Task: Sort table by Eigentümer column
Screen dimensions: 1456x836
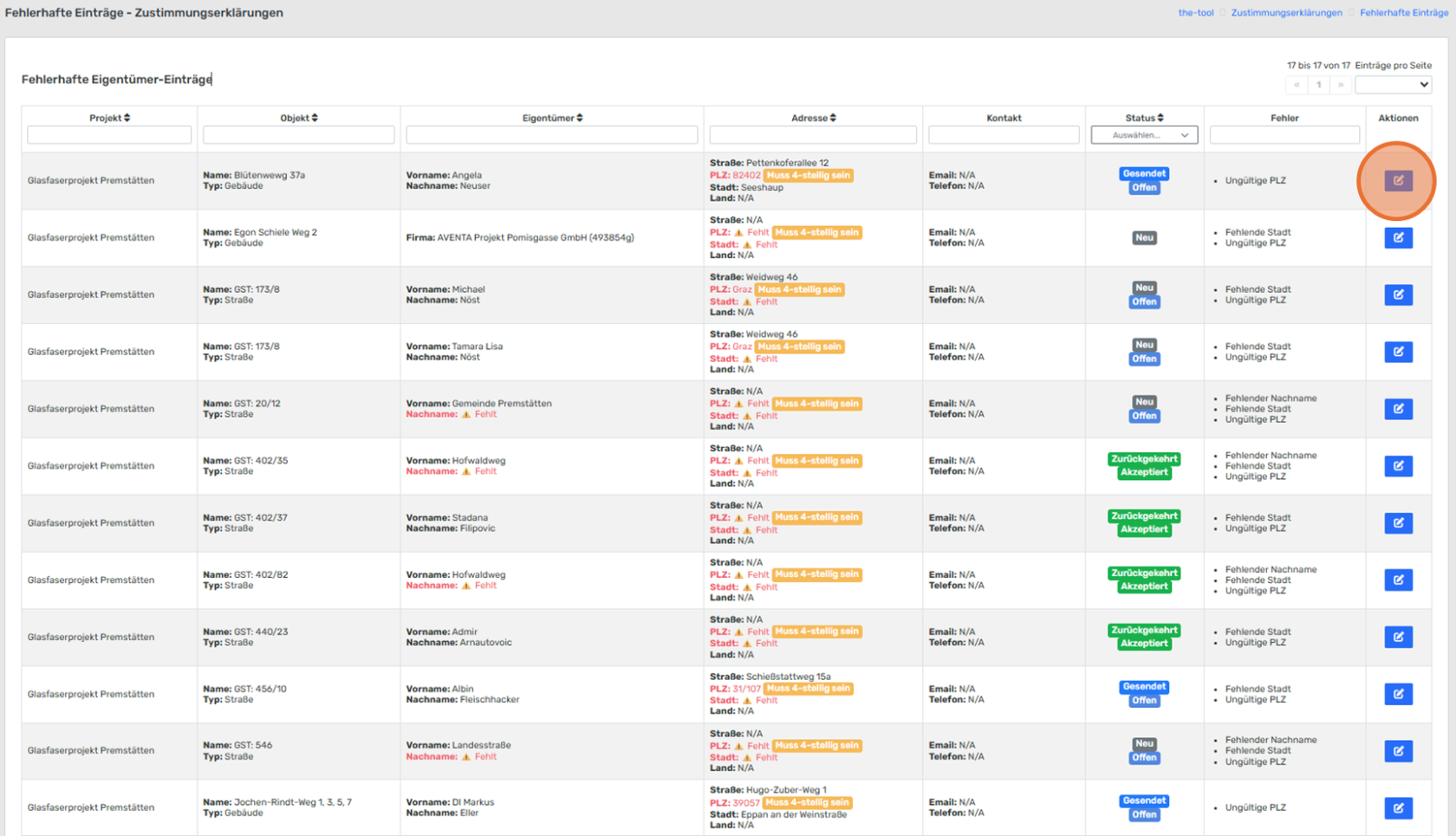Action: click(x=552, y=118)
